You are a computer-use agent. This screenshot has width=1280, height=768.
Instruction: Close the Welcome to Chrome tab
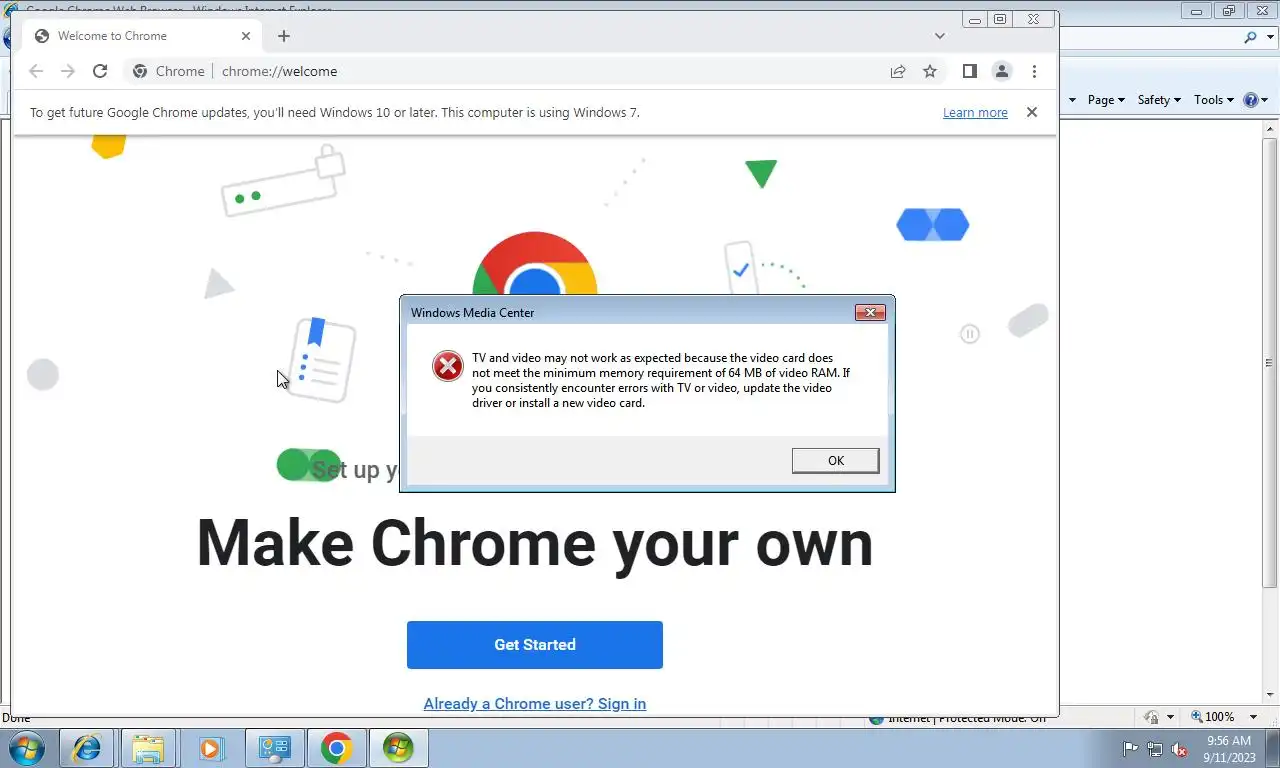pyautogui.click(x=246, y=36)
